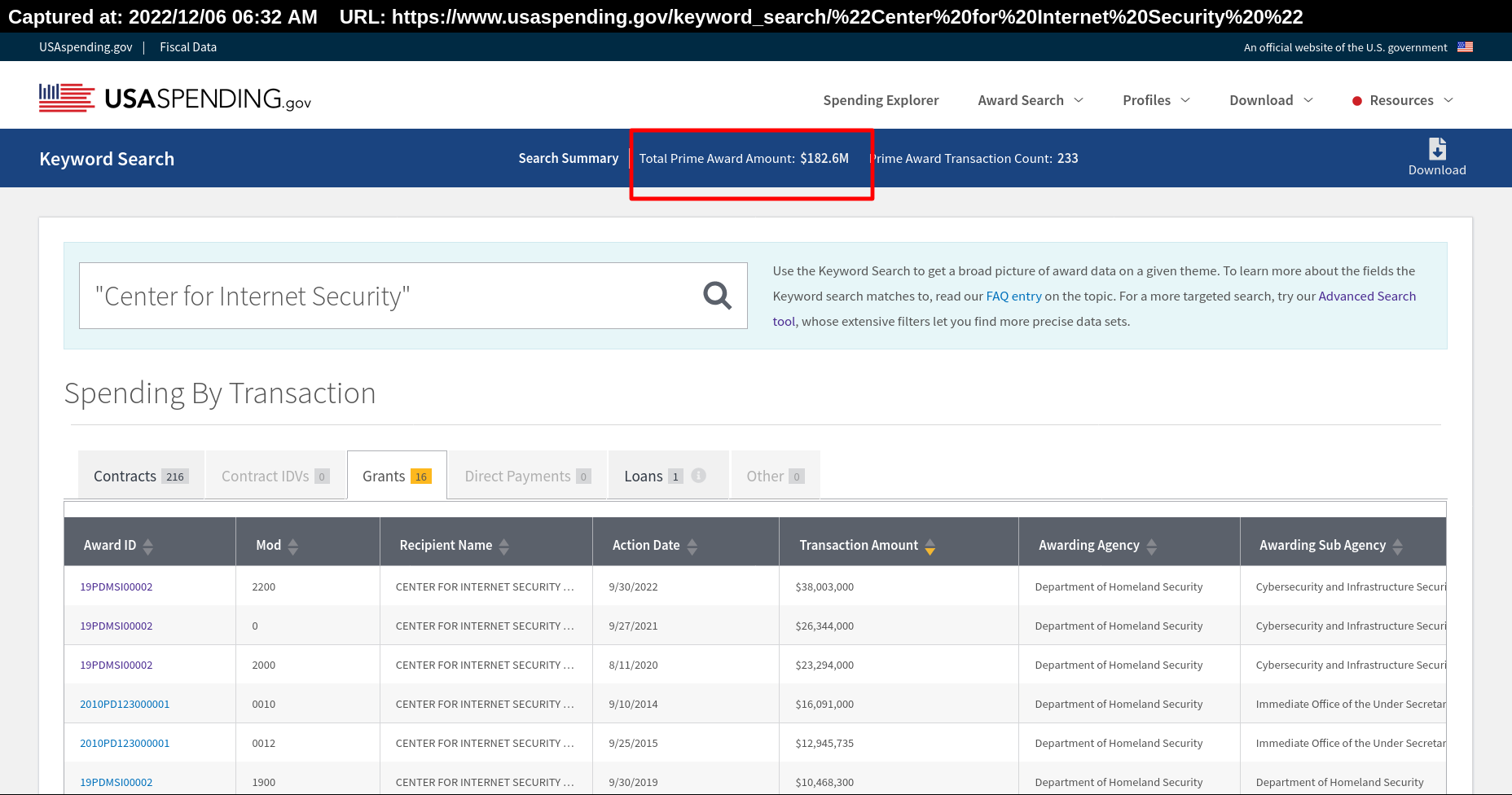Sort by Award ID column arrows

[147, 546]
